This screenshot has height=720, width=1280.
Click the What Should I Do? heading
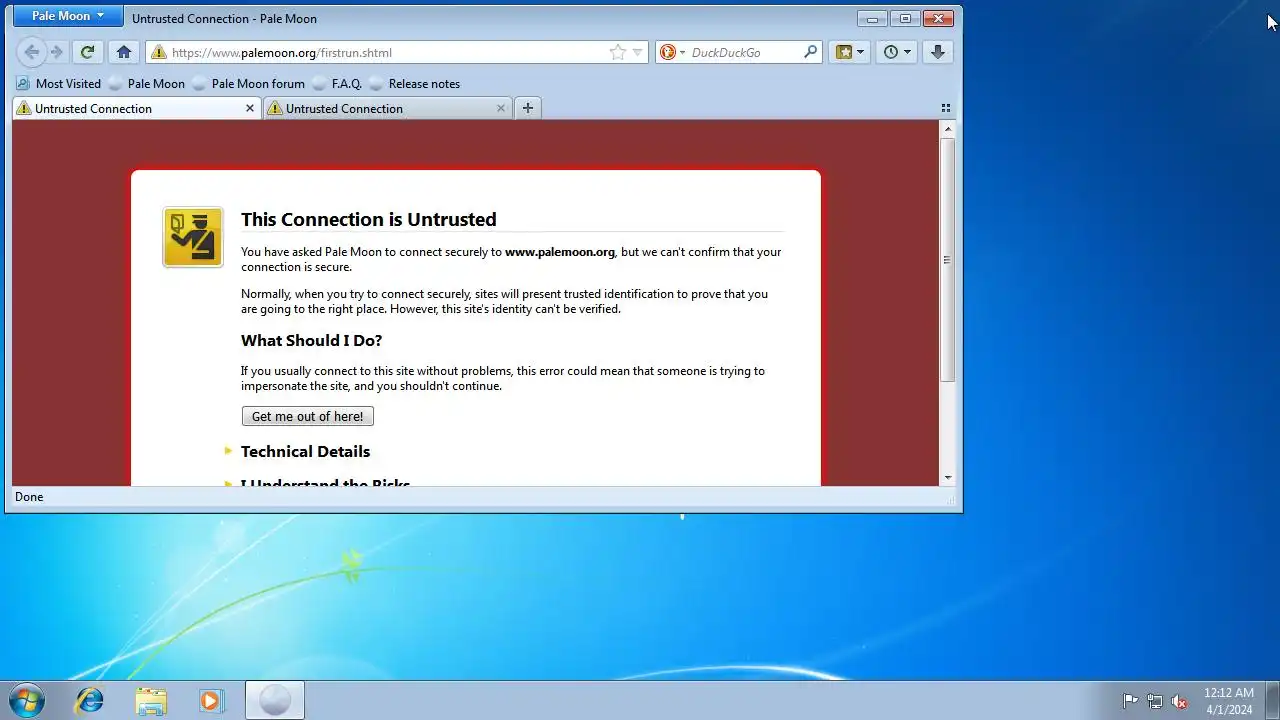[x=311, y=341]
